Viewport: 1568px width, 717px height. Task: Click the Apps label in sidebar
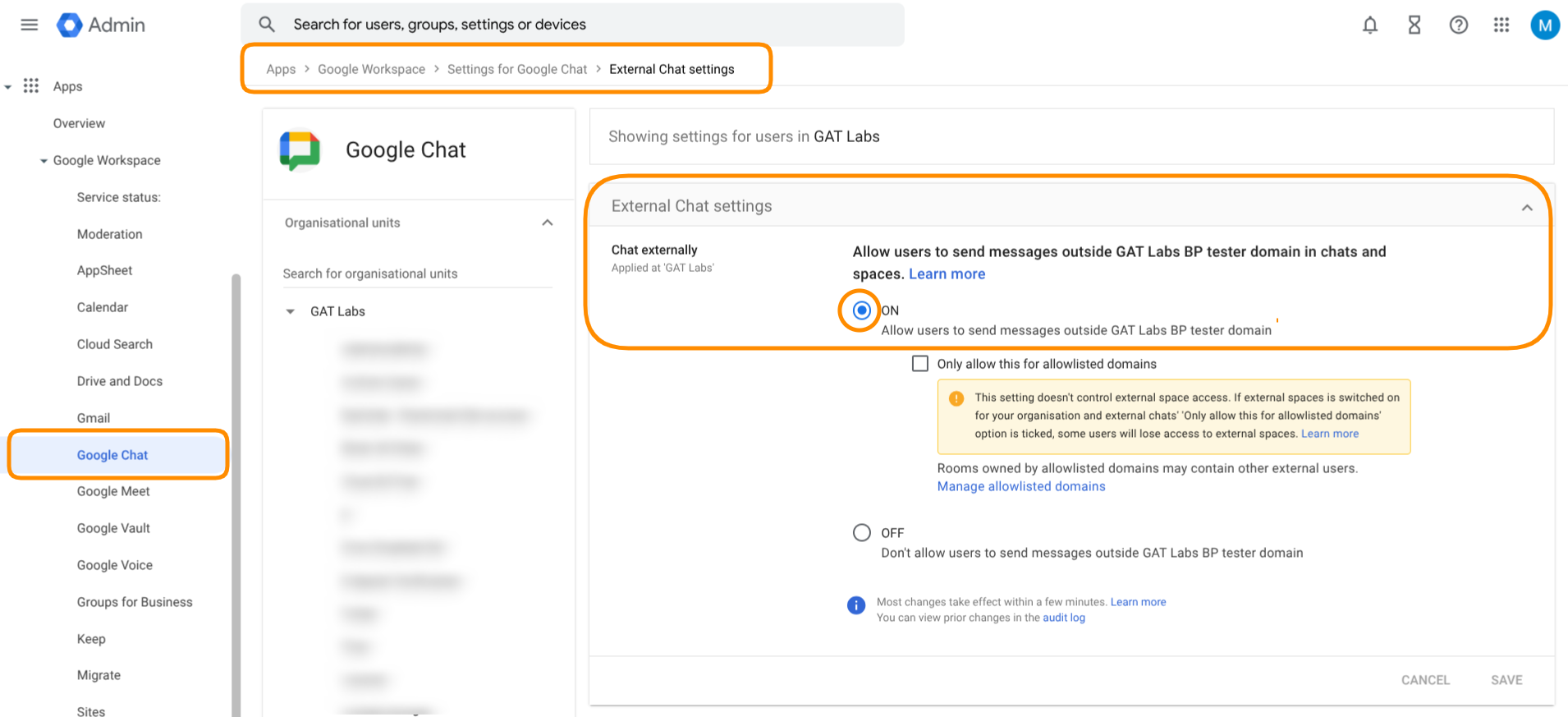[67, 86]
